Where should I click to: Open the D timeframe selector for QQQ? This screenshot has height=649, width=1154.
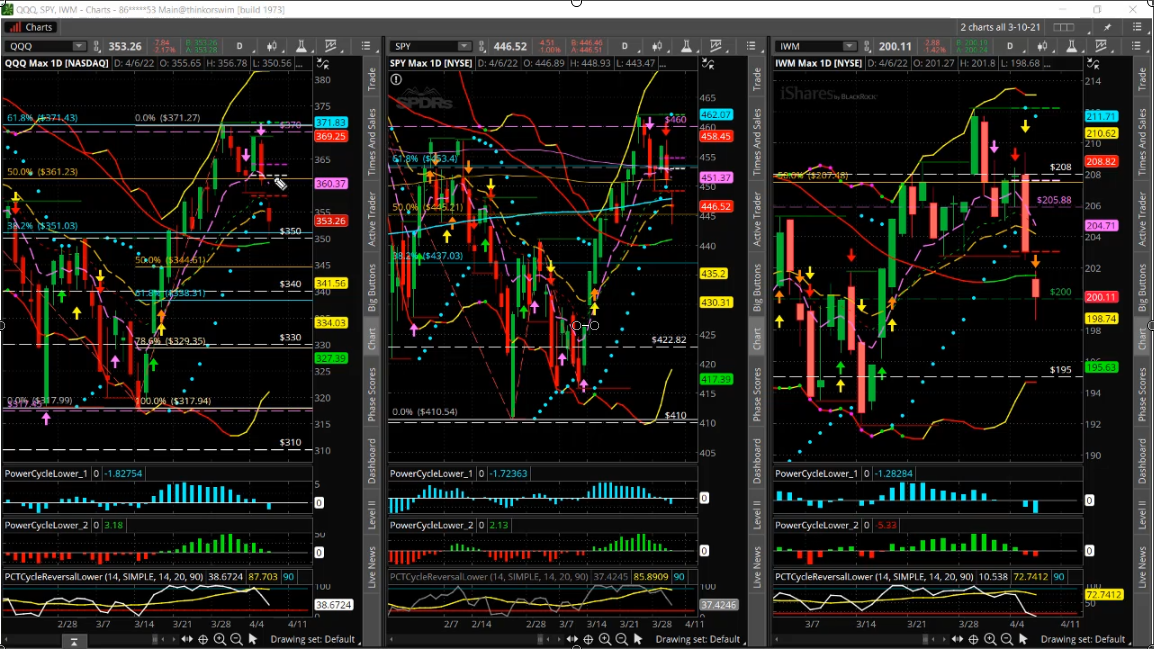[240, 46]
